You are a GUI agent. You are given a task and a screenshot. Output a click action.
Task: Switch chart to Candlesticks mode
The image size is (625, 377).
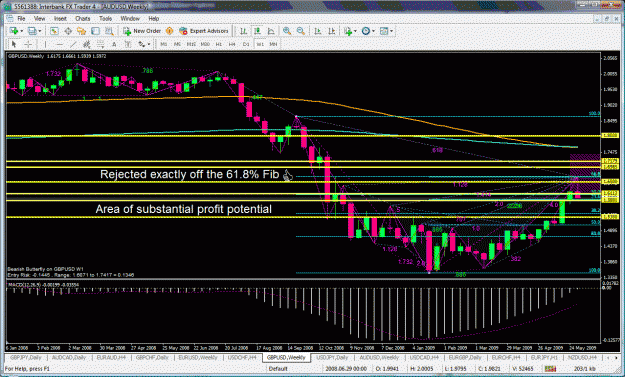pos(257,31)
